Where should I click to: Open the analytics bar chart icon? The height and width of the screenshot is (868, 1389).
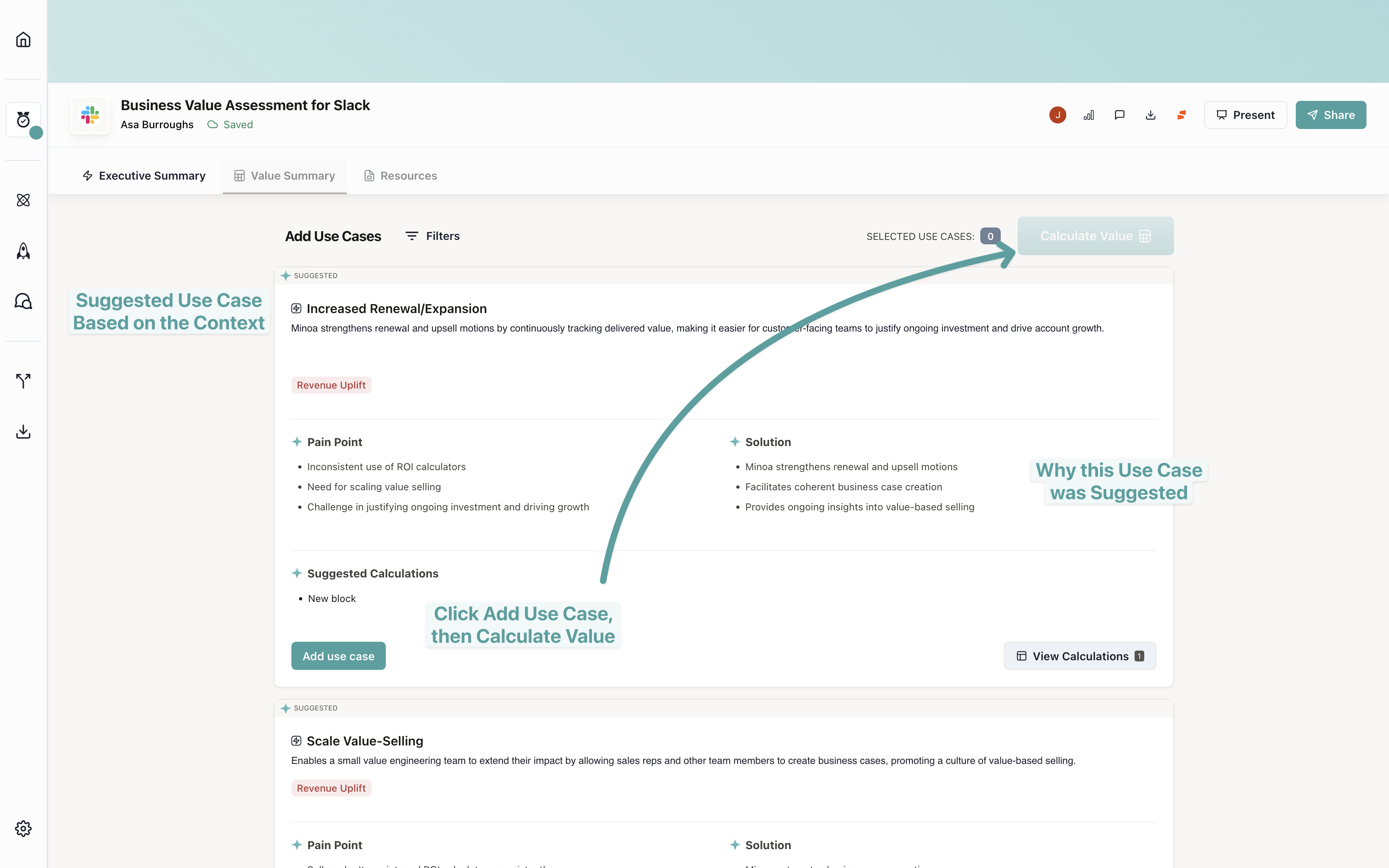click(1088, 115)
